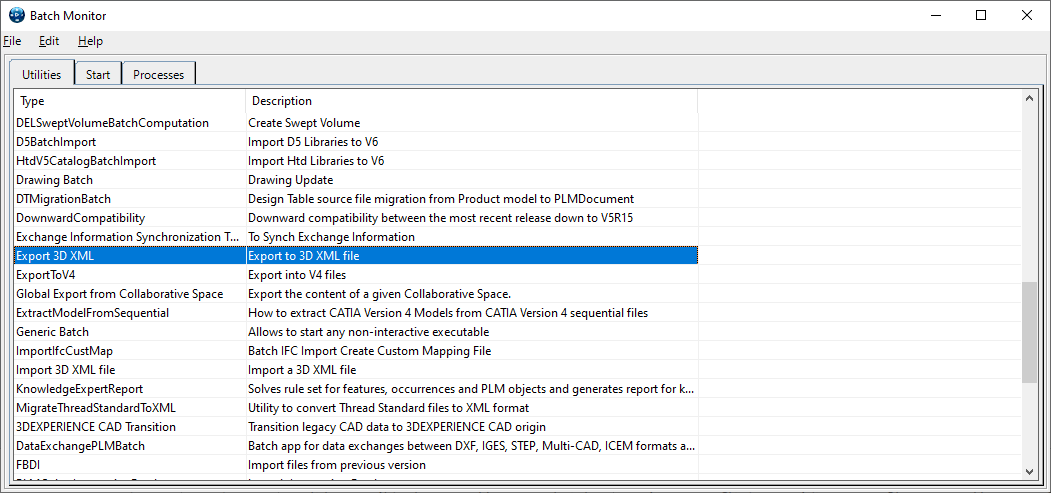Open the File menu

12,41
